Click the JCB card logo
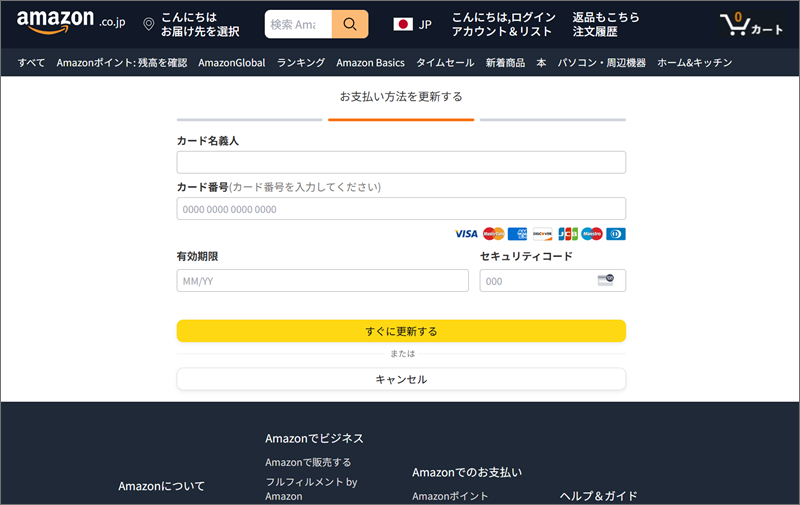Image resolution: width=800 pixels, height=505 pixels. [567, 234]
